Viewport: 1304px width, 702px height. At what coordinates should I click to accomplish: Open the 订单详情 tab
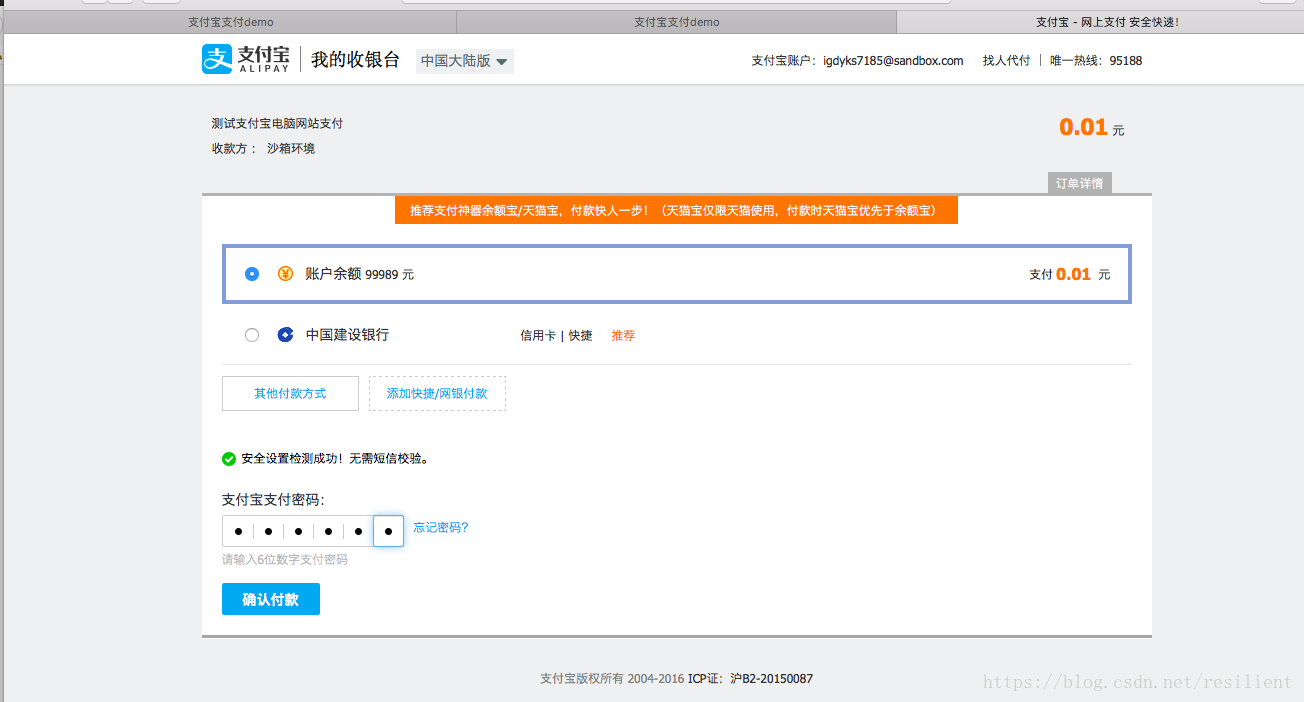click(x=1080, y=183)
